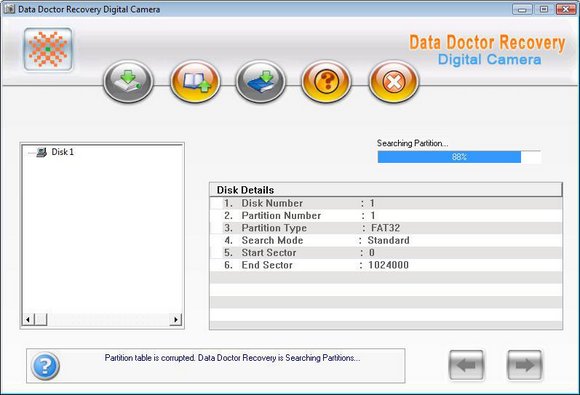This screenshot has width=580, height=395.
Task: Select the Start Sector row
Action: click(386, 253)
